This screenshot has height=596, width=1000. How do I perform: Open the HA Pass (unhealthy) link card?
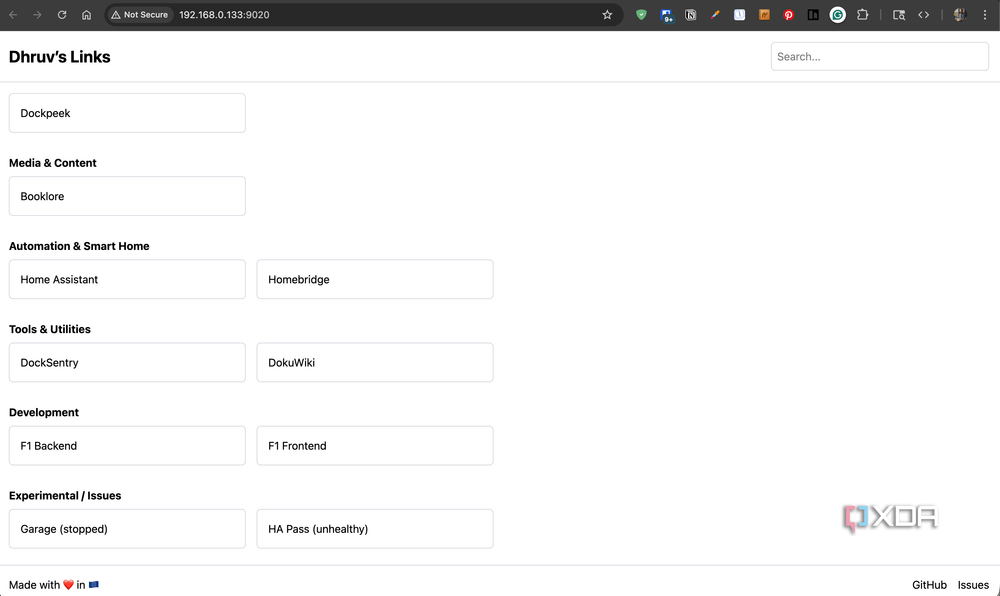(x=375, y=528)
